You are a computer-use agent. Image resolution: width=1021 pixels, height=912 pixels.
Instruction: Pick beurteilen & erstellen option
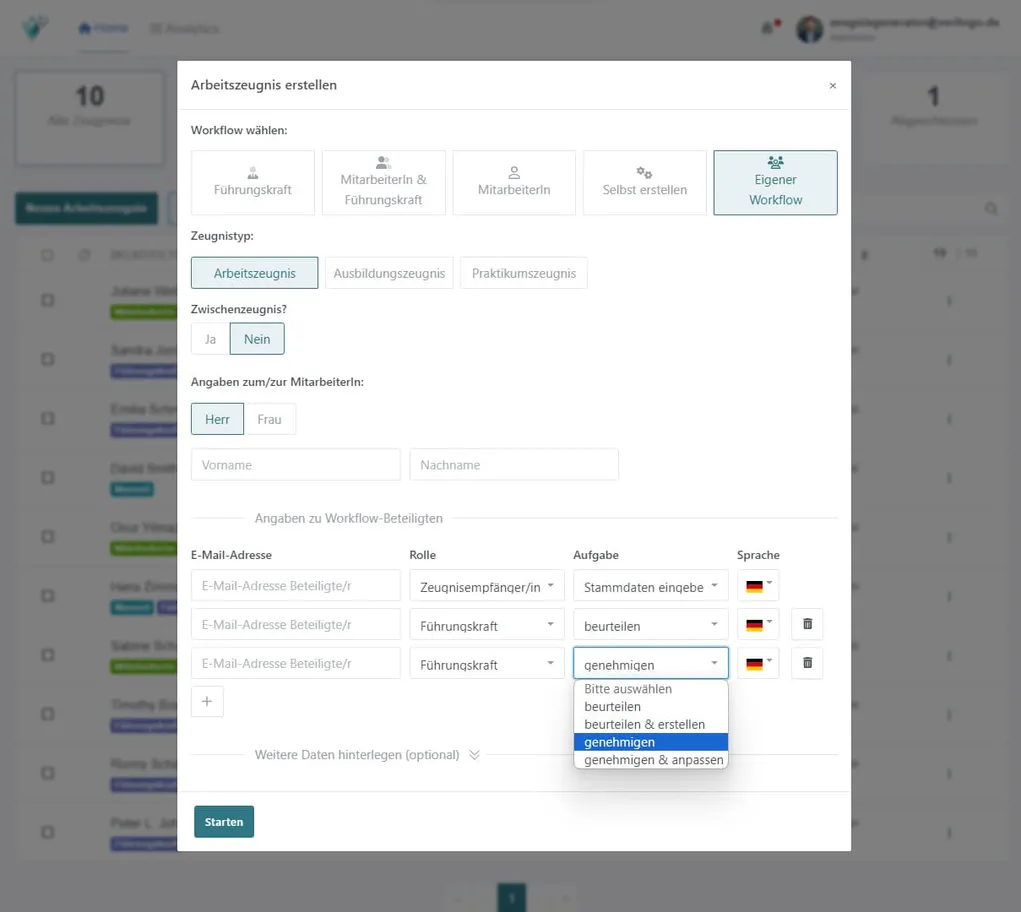(650, 724)
